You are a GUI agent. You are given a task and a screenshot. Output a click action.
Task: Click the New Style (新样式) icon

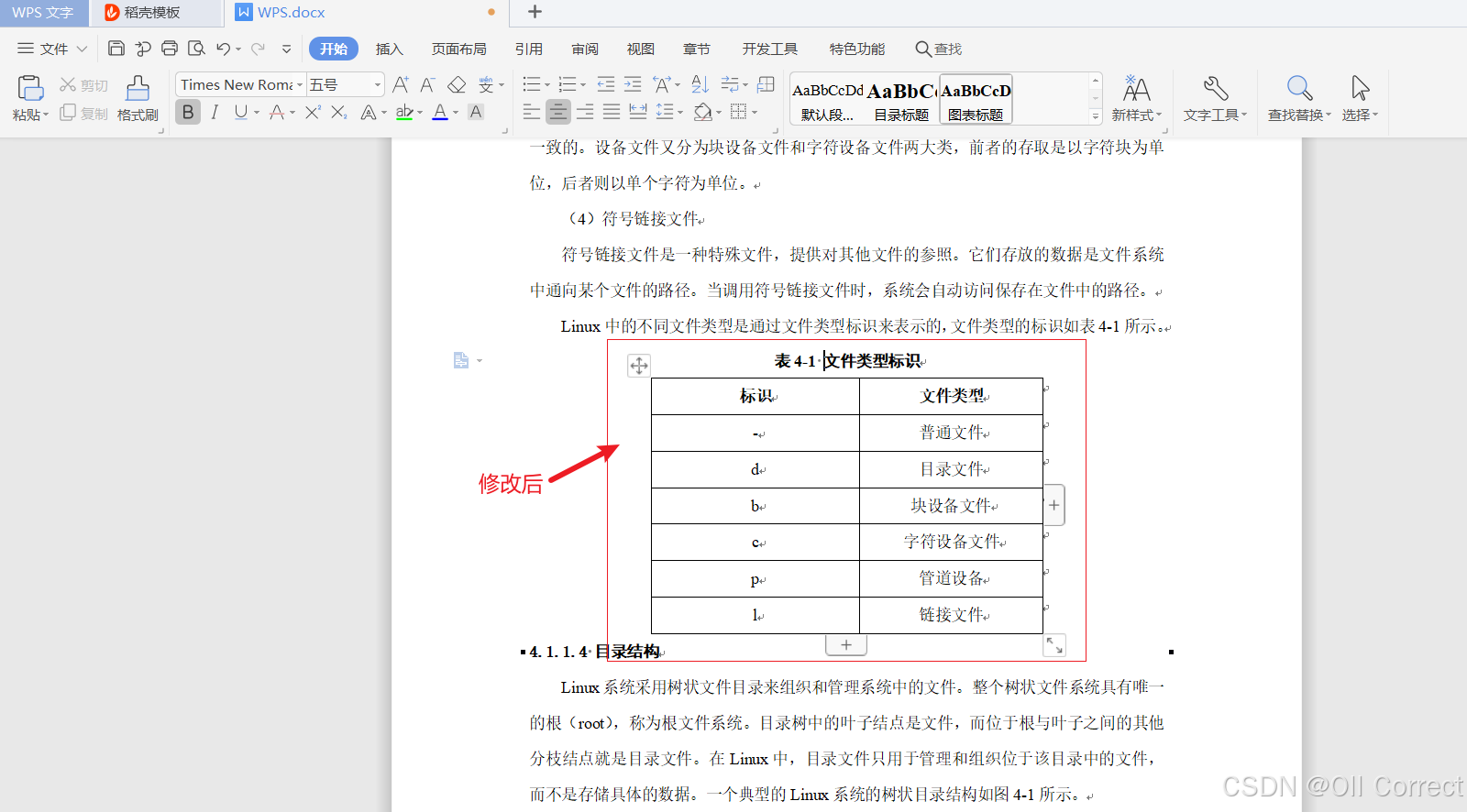coord(1136,89)
